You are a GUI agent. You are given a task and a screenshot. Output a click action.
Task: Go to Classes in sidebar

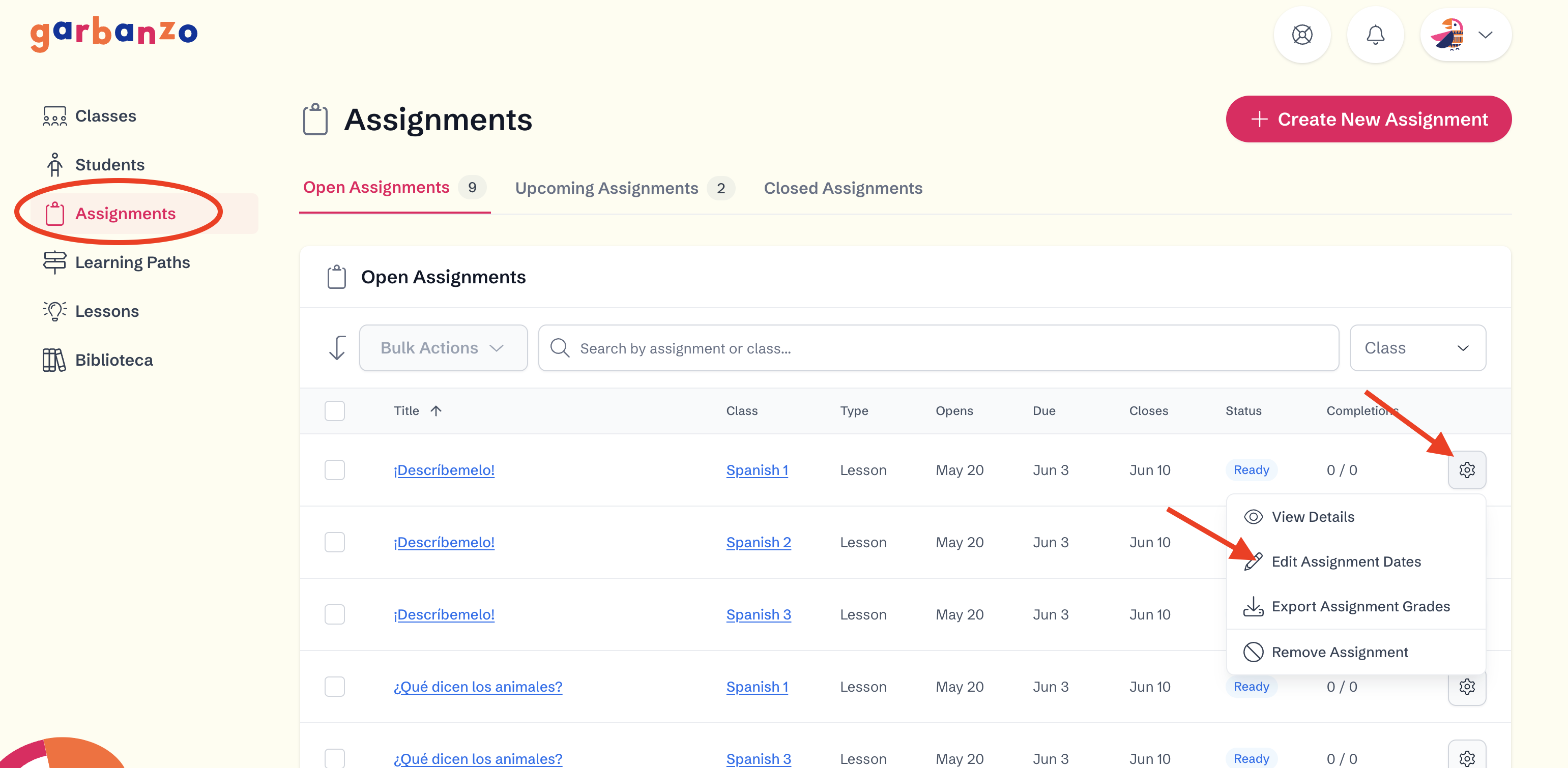coord(105,115)
